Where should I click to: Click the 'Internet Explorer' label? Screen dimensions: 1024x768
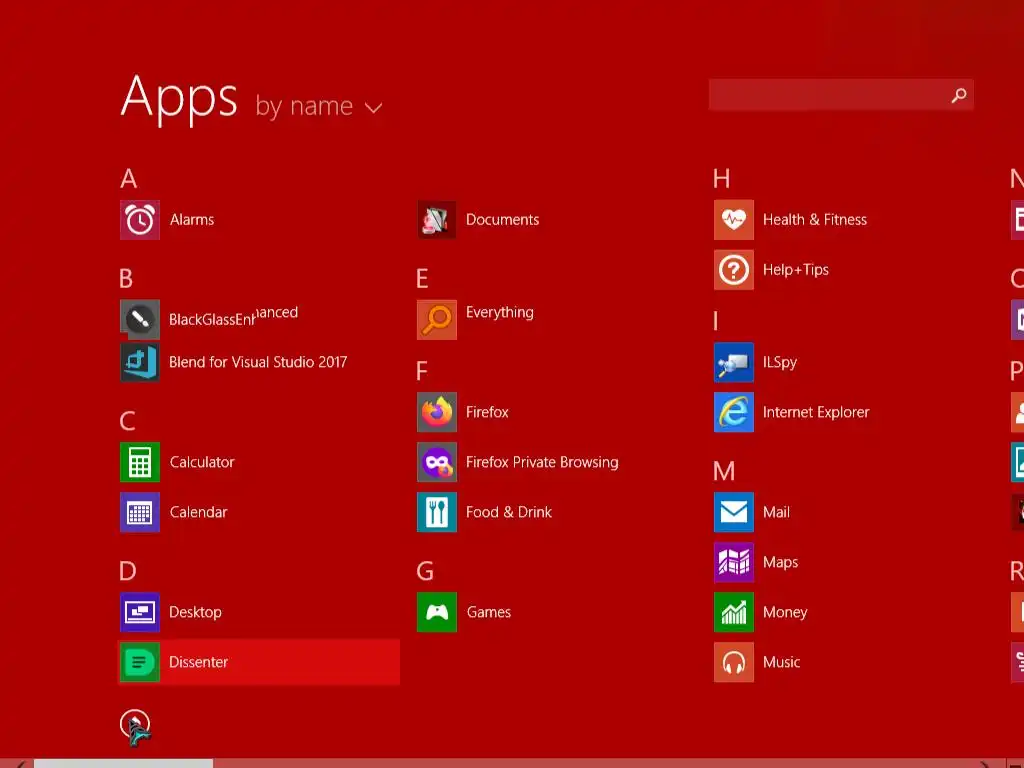click(x=816, y=412)
